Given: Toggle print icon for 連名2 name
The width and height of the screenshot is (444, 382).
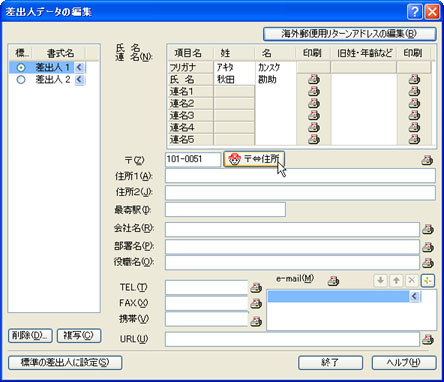Looking at the screenshot, I should pyautogui.click(x=313, y=104).
